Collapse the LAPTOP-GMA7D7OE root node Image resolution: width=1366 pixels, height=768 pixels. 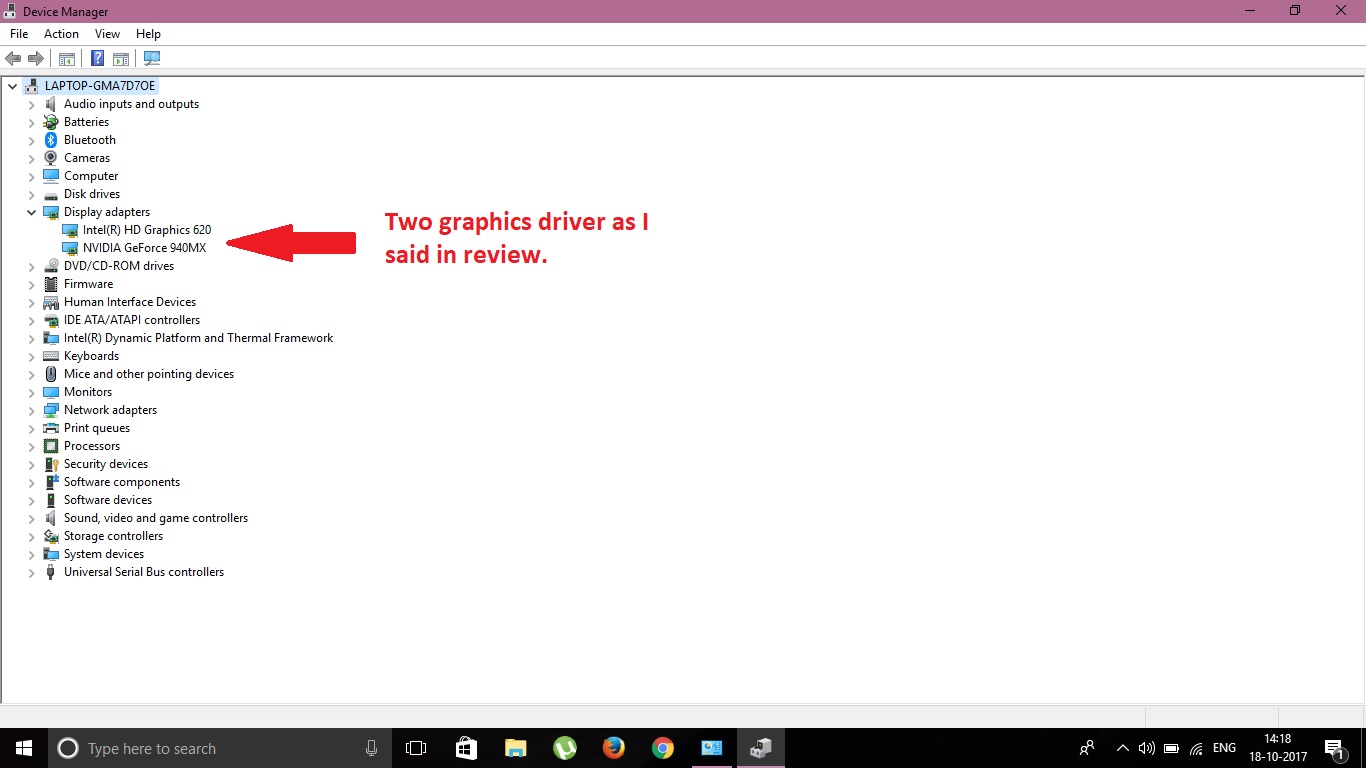[x=13, y=86]
